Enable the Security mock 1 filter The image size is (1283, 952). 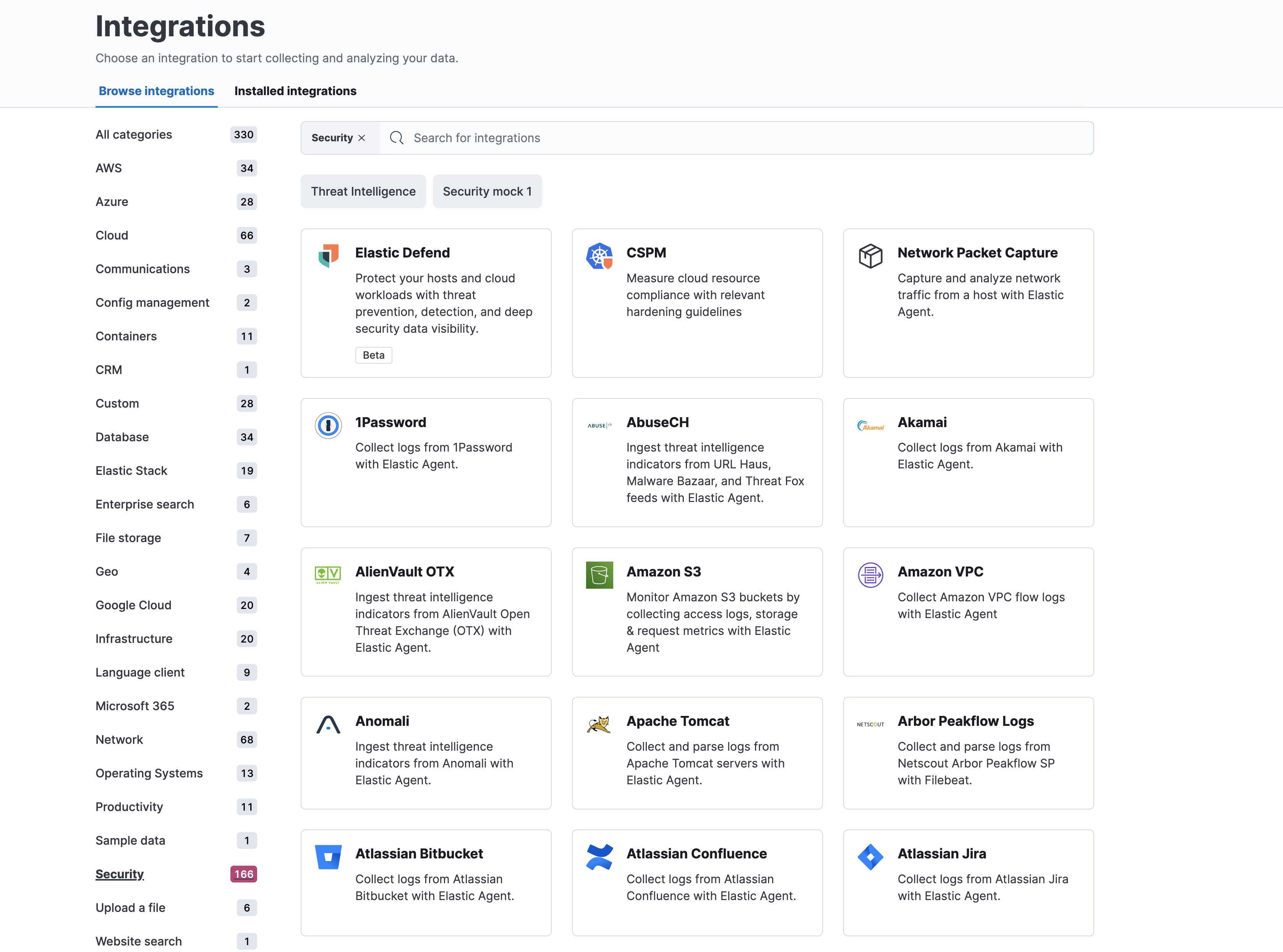pos(487,191)
